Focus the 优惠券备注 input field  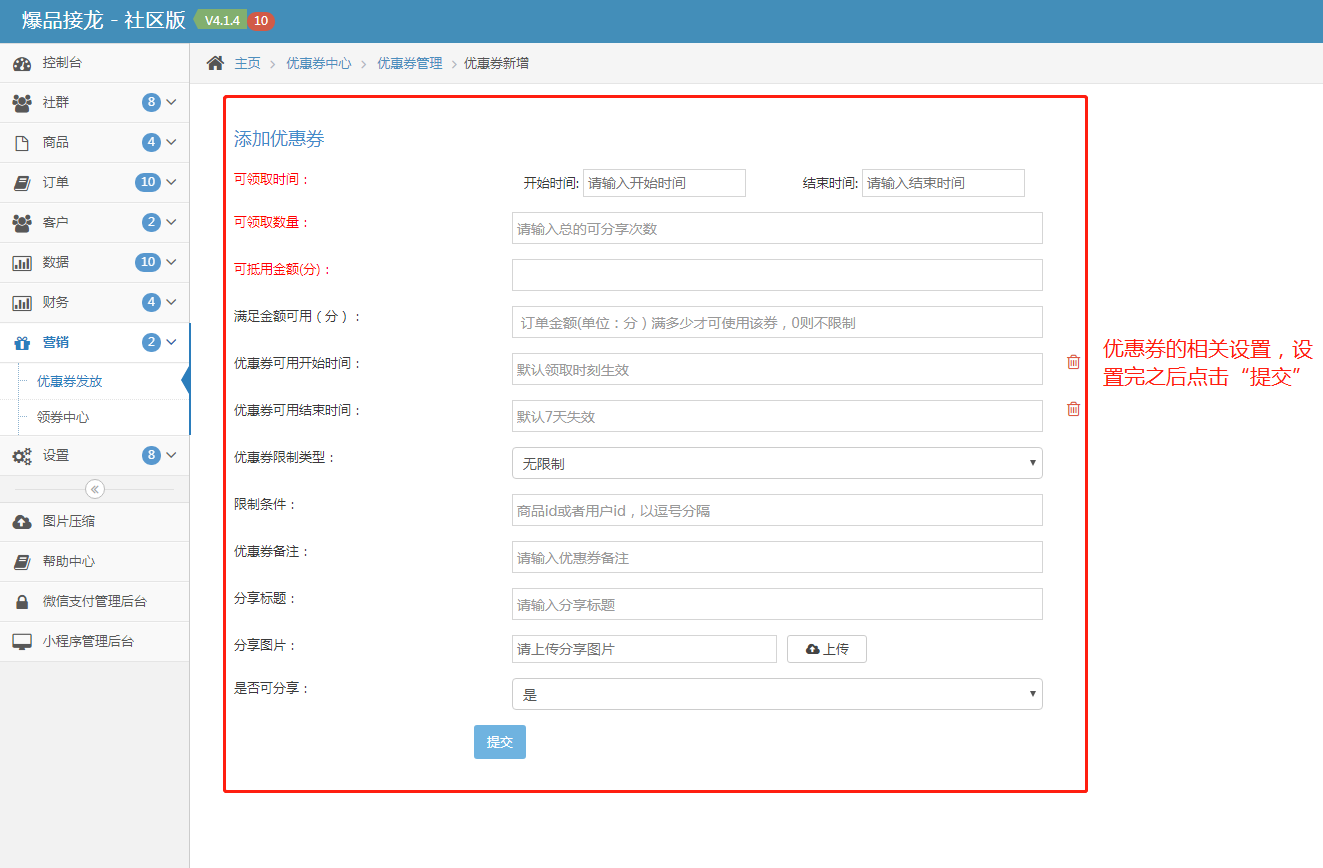click(777, 557)
